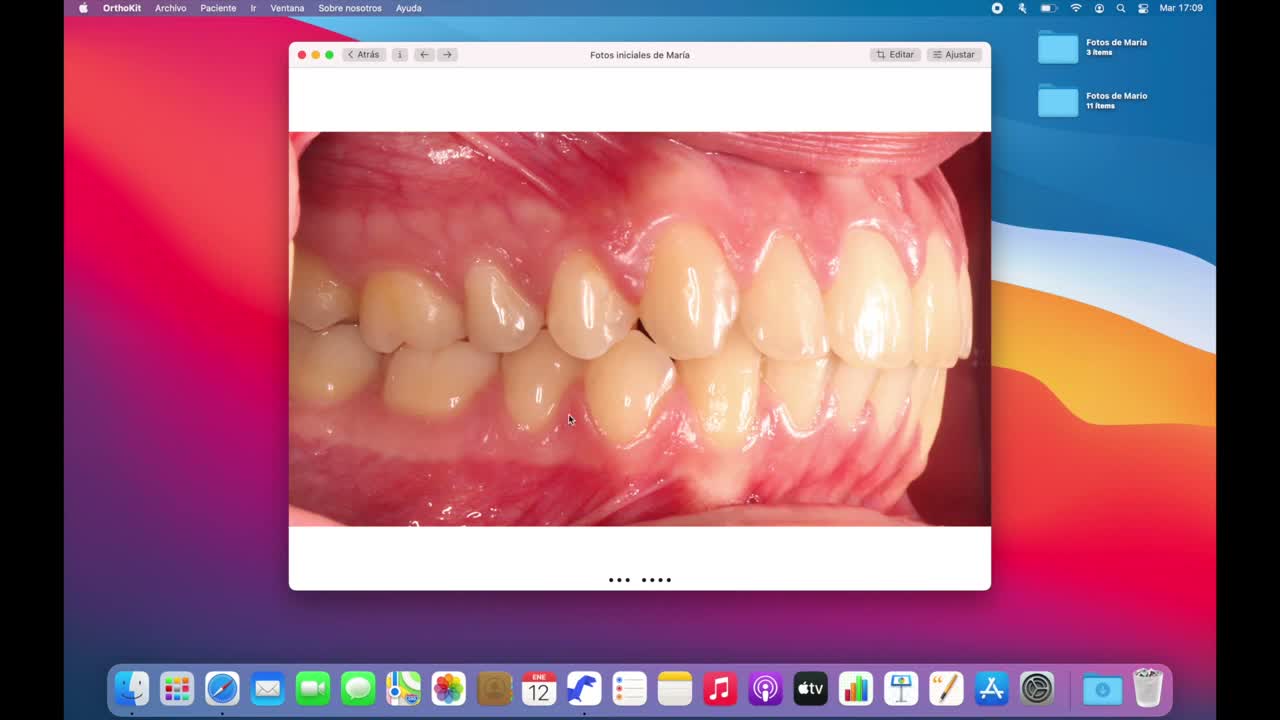Open Numbers in the dock
1280x720 pixels.
coord(856,688)
